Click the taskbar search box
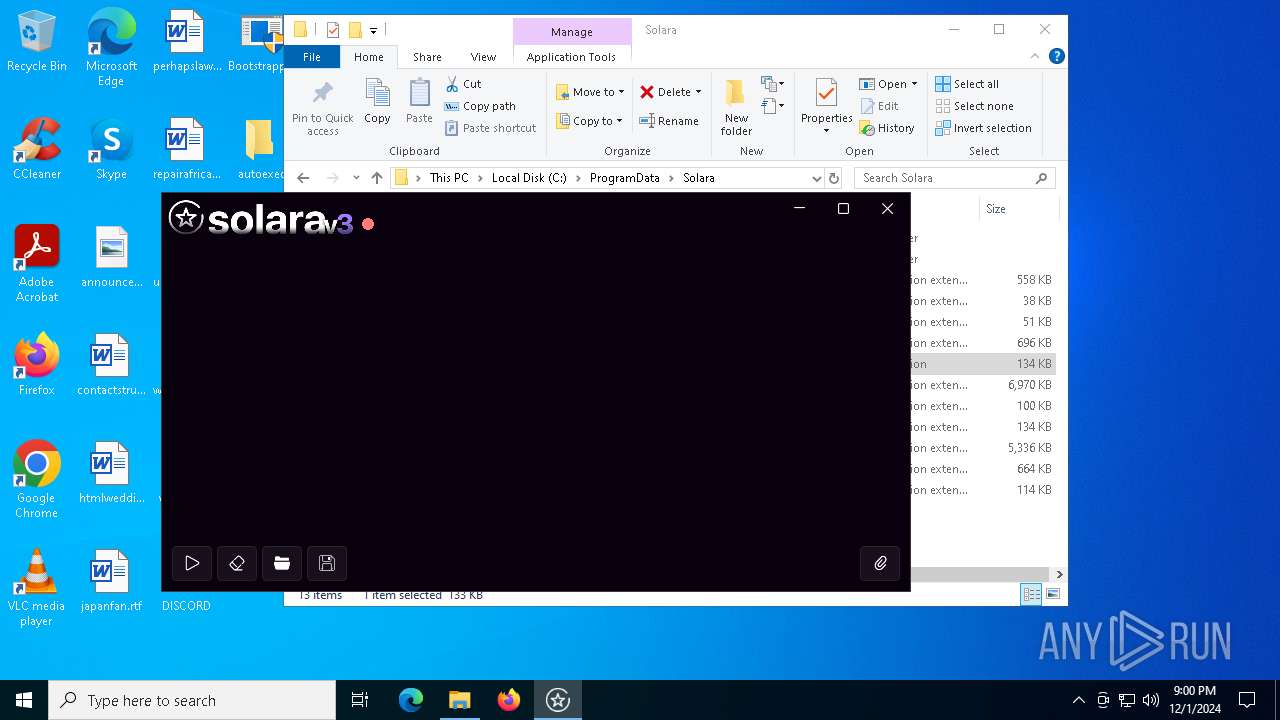This screenshot has width=1280, height=720. click(x=192, y=700)
